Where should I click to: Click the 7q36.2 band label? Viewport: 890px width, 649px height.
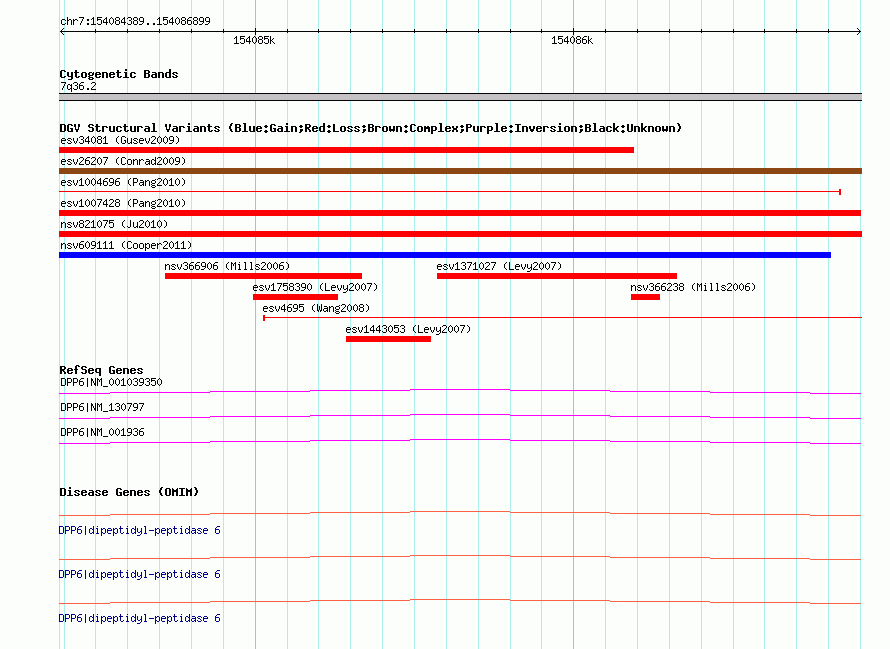pyautogui.click(x=78, y=86)
